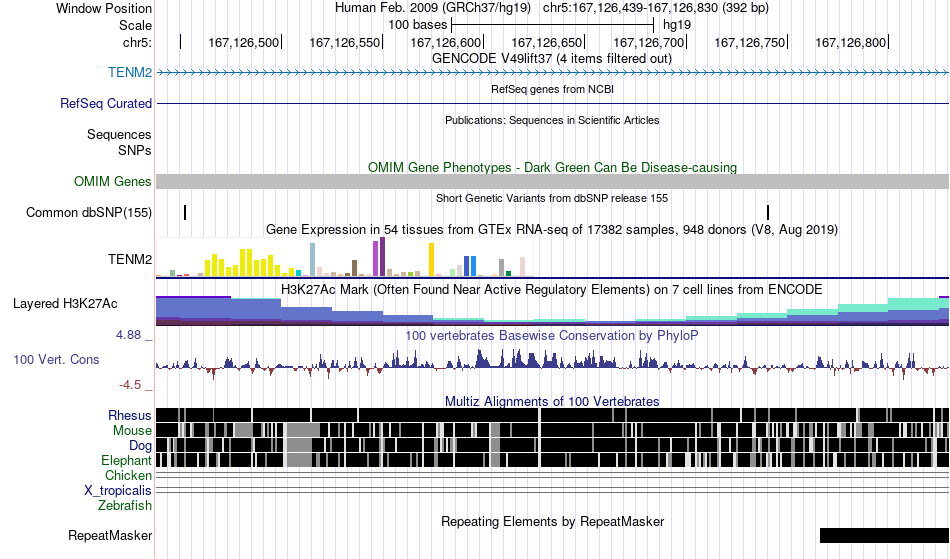Open the RefSeq Curated track label
The image size is (950, 559).
(x=106, y=104)
